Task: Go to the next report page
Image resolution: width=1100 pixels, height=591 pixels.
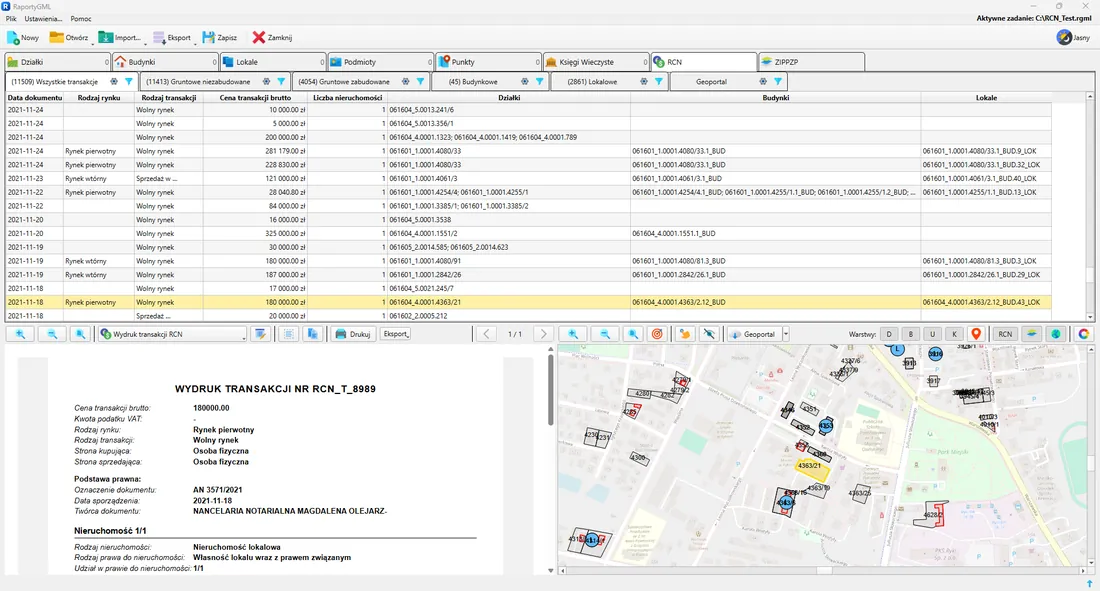Action: (543, 334)
